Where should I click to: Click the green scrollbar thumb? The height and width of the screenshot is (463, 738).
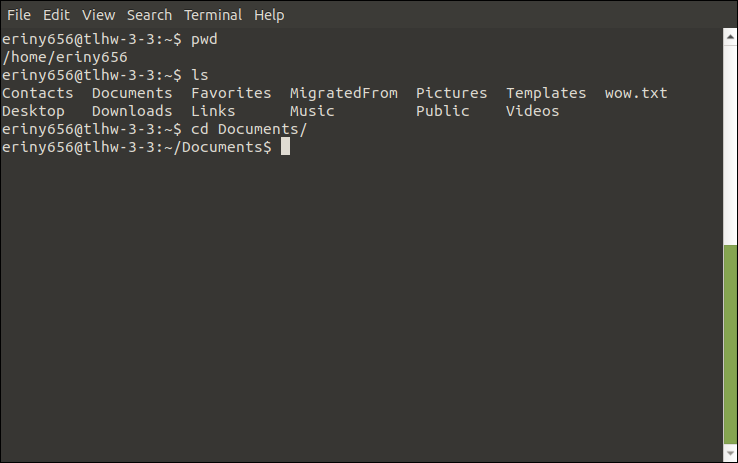tap(730, 344)
